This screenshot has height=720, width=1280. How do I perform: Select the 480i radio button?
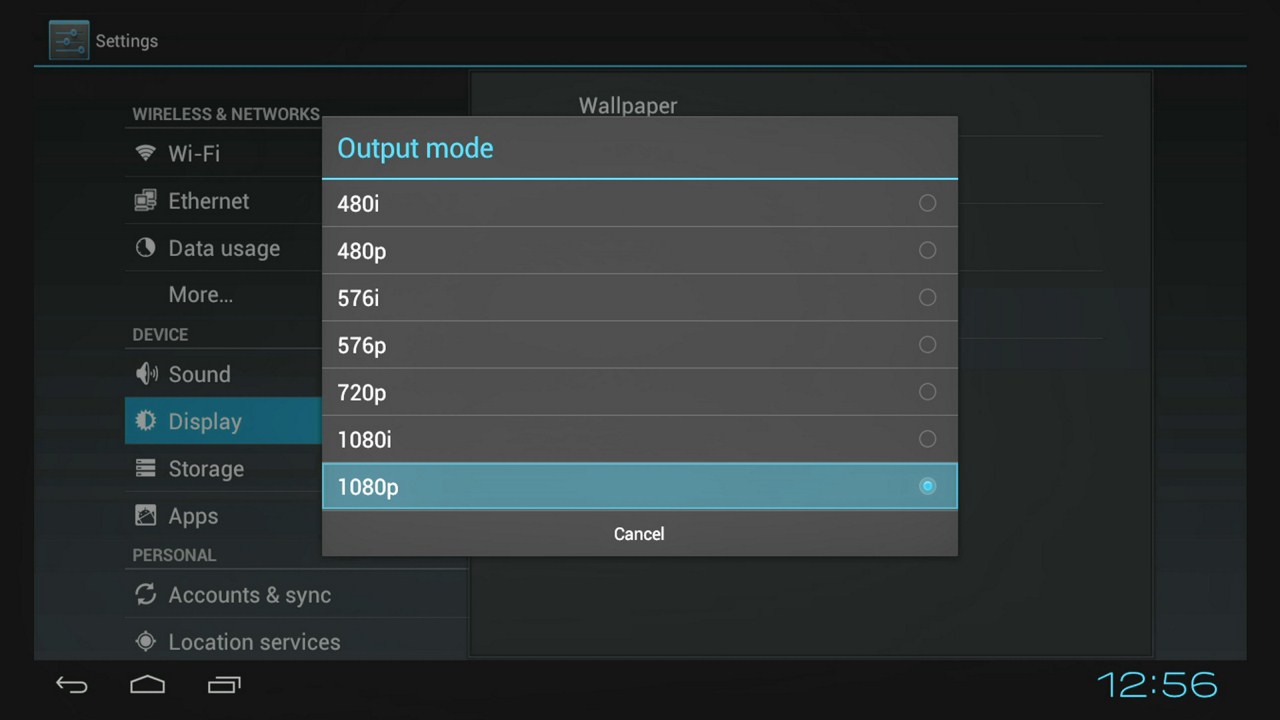[x=927, y=203]
